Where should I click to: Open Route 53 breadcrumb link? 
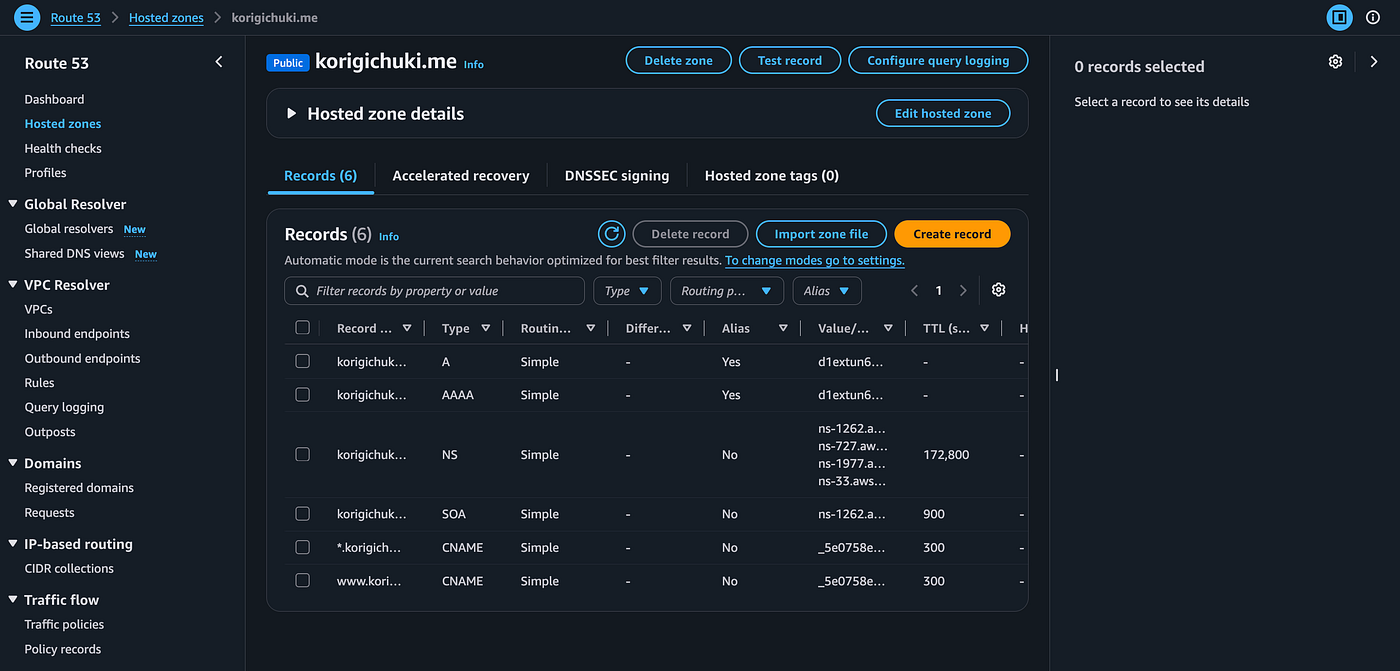(x=75, y=18)
